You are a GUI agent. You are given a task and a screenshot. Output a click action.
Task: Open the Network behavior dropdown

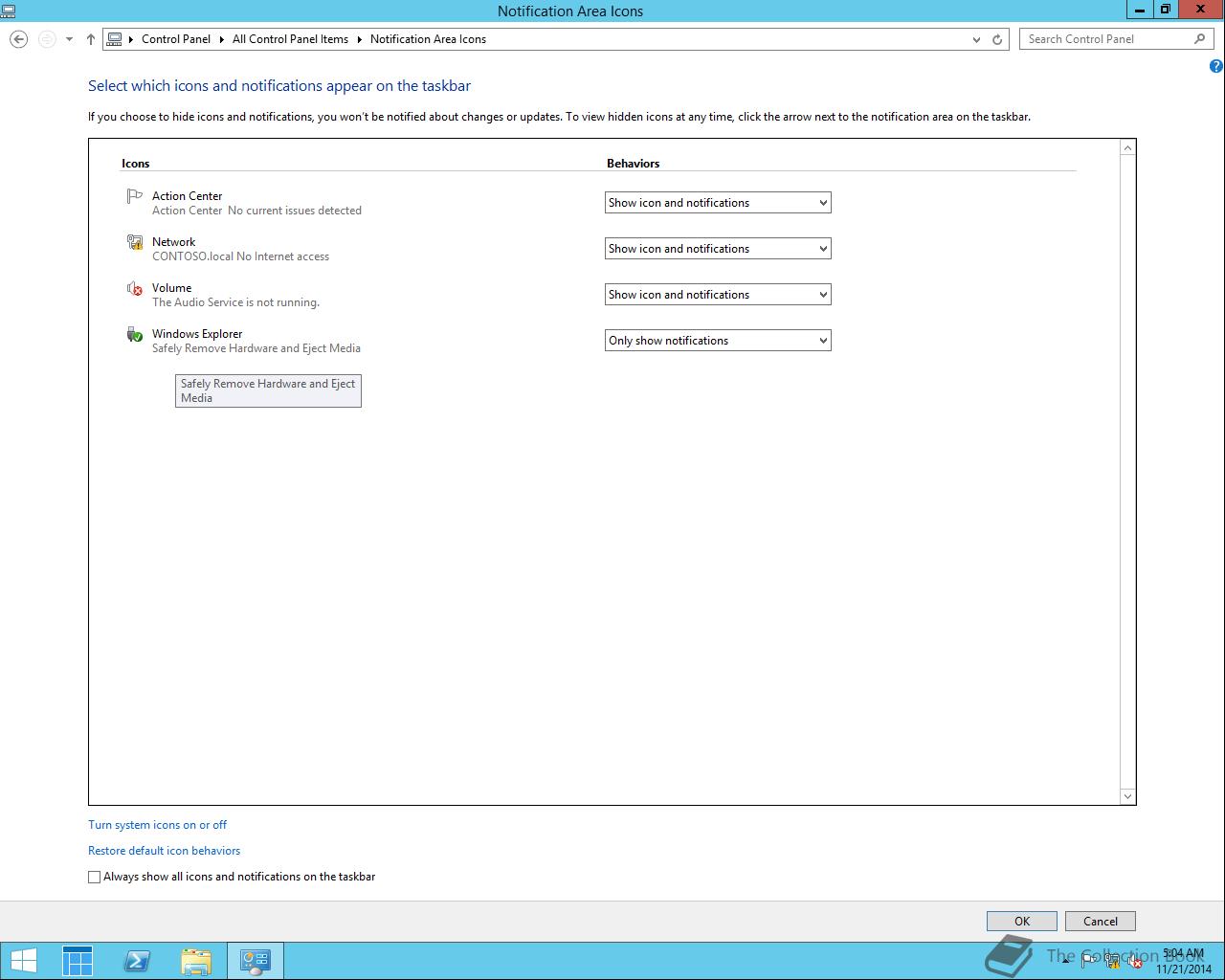pyautogui.click(x=718, y=249)
